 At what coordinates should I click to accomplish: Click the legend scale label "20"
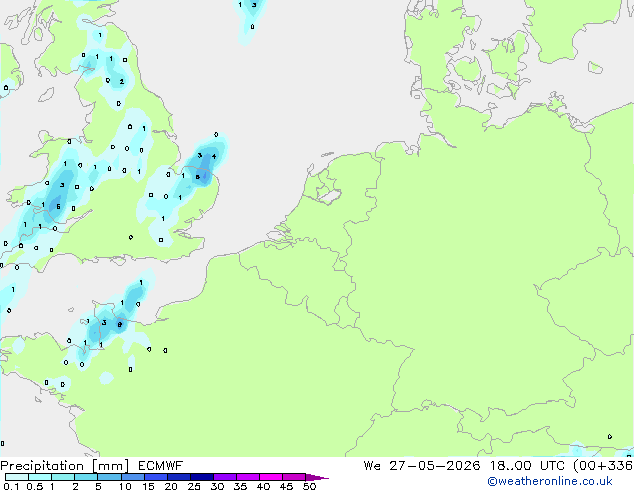pyautogui.click(x=171, y=486)
